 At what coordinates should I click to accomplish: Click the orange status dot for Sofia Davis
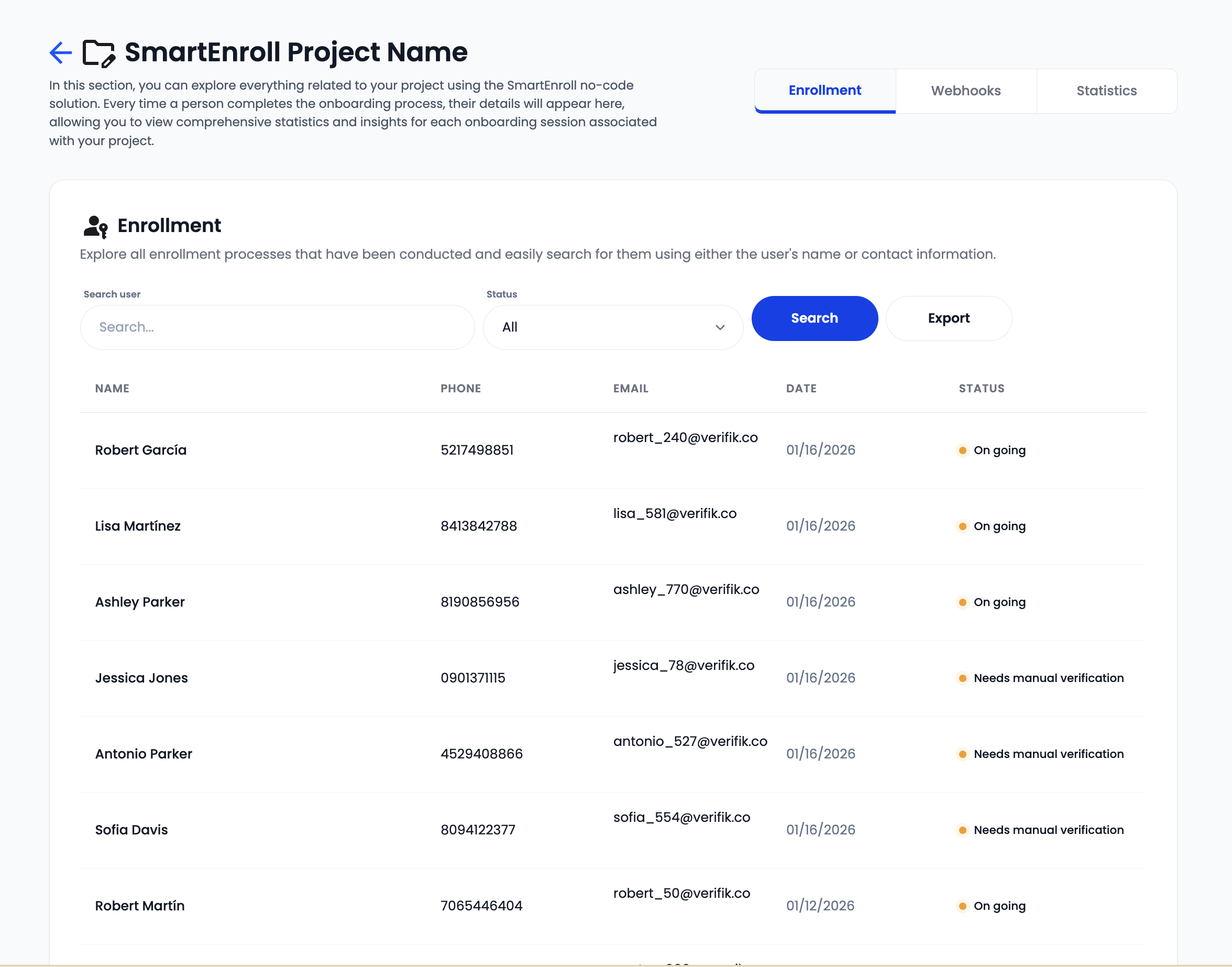pos(962,830)
